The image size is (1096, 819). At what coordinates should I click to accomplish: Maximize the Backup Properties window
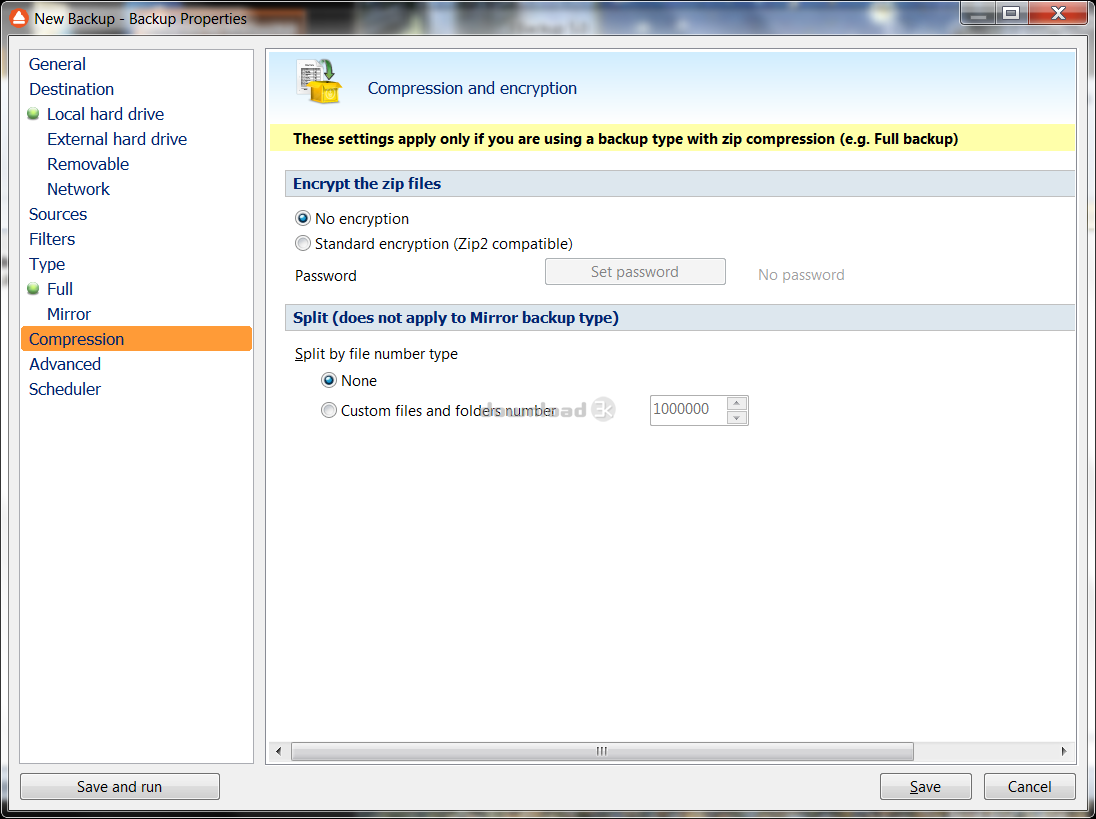[1011, 13]
